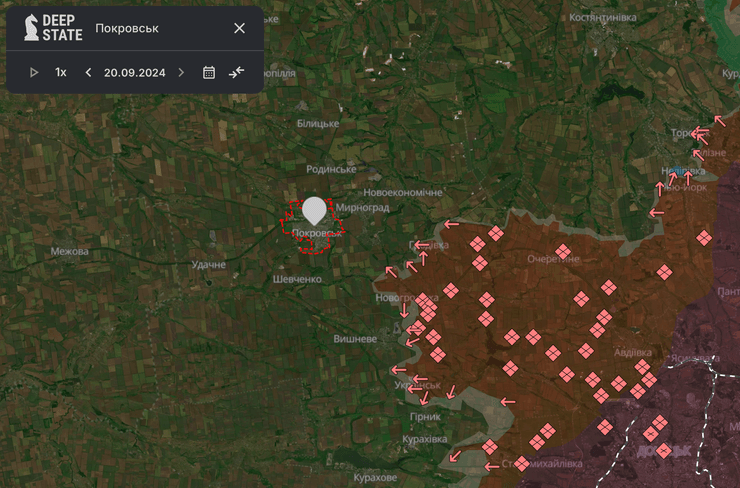Open the calendar date picker
Viewport: 740px width, 488px height.
pyautogui.click(x=209, y=72)
